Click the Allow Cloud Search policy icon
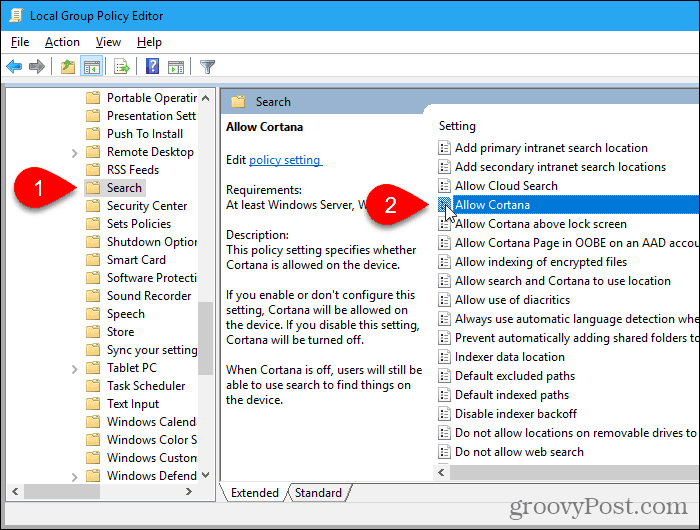Screen dimensions: 700x530 (x=444, y=186)
